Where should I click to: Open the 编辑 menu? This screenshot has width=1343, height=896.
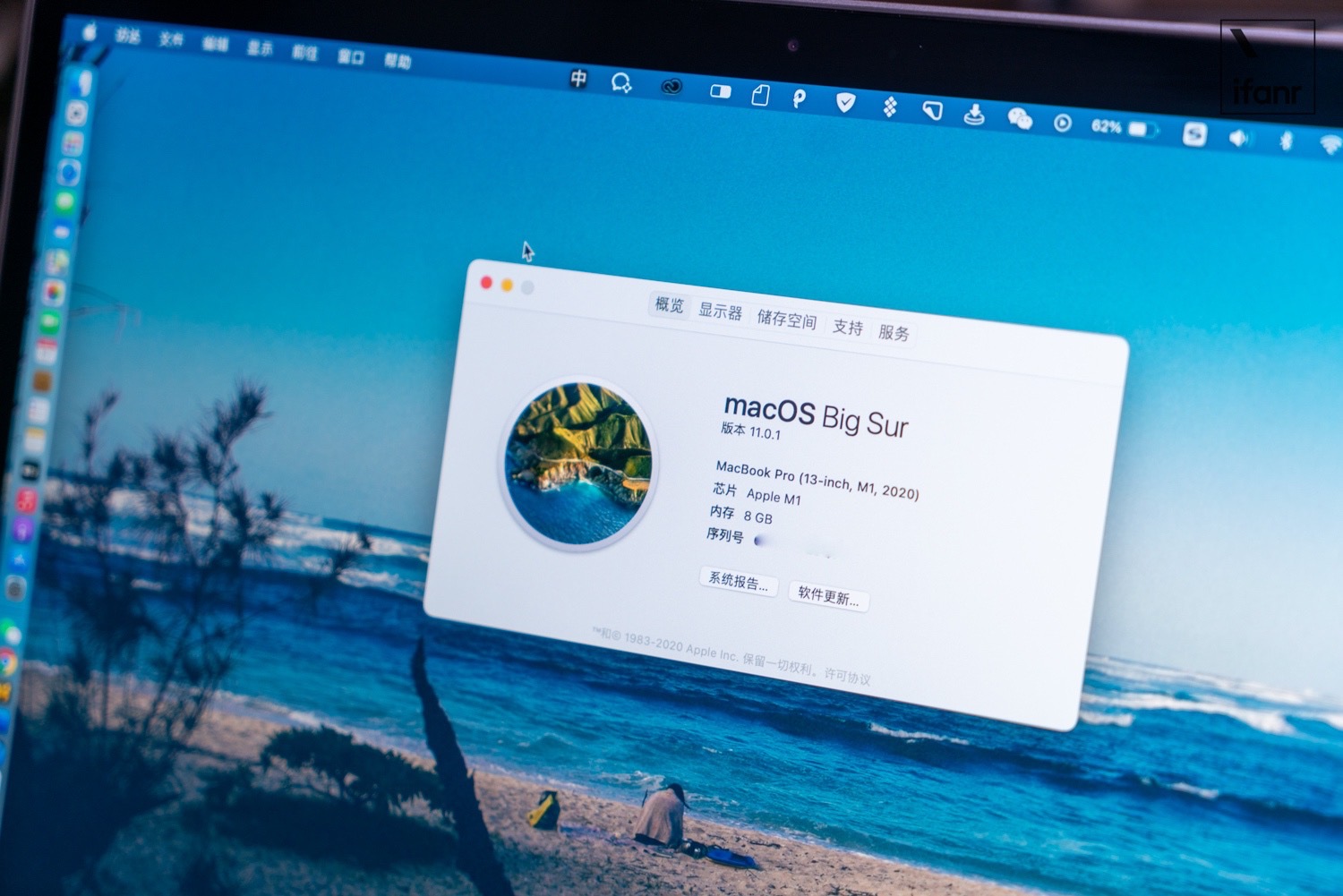tap(215, 44)
